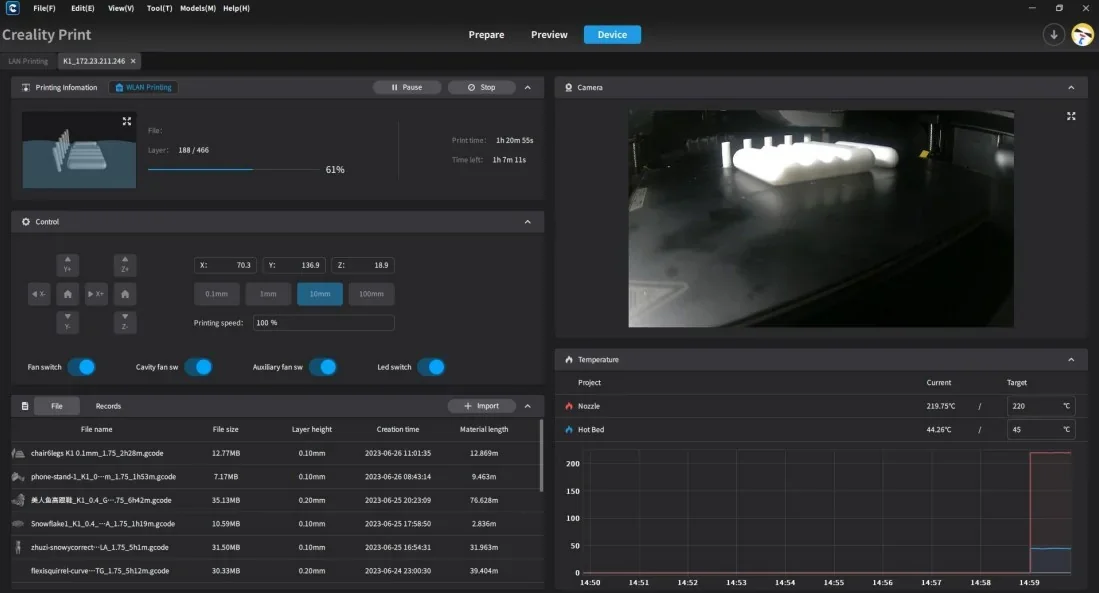Viewport: 1099px width, 593px height.
Task: Collapse the Temperature panel
Action: (x=1070, y=359)
